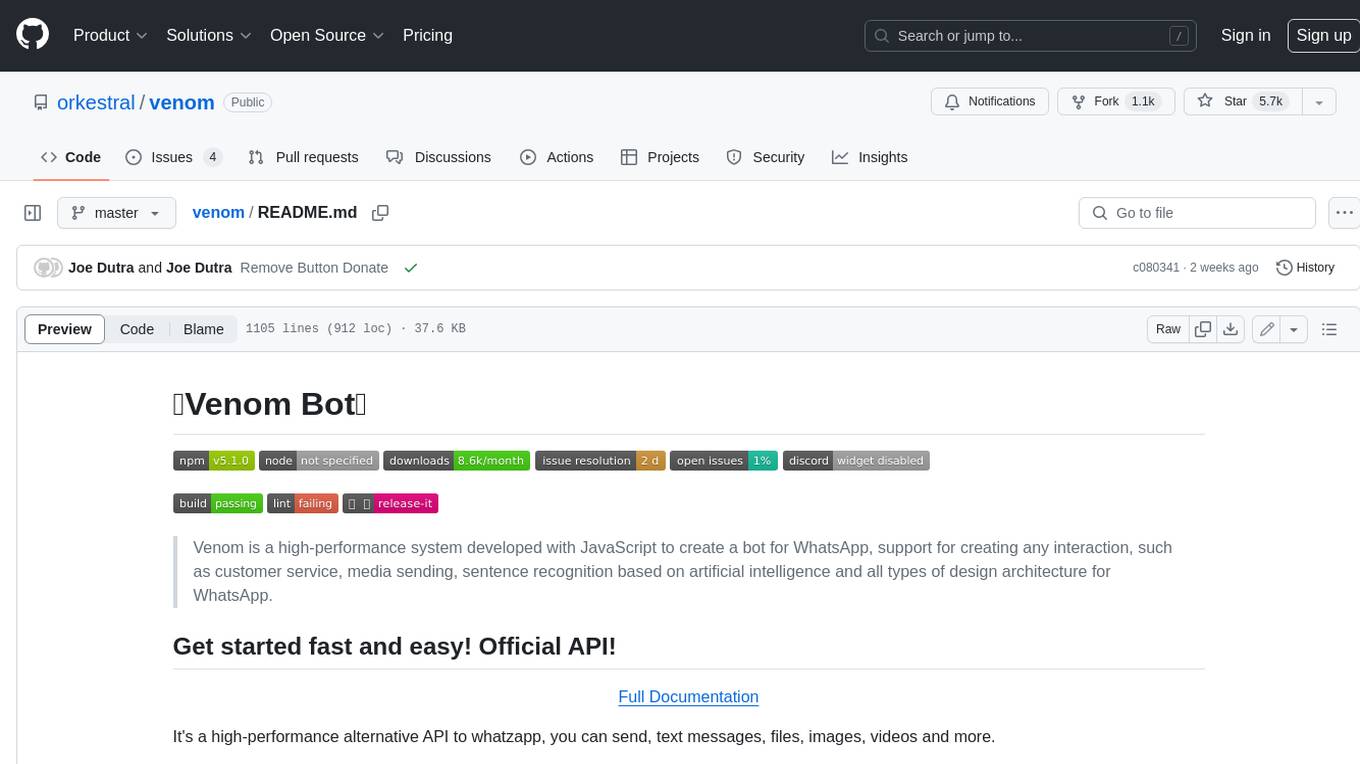Click the 'Get started fast and easy' heading
The height and width of the screenshot is (764, 1360).
click(394, 646)
